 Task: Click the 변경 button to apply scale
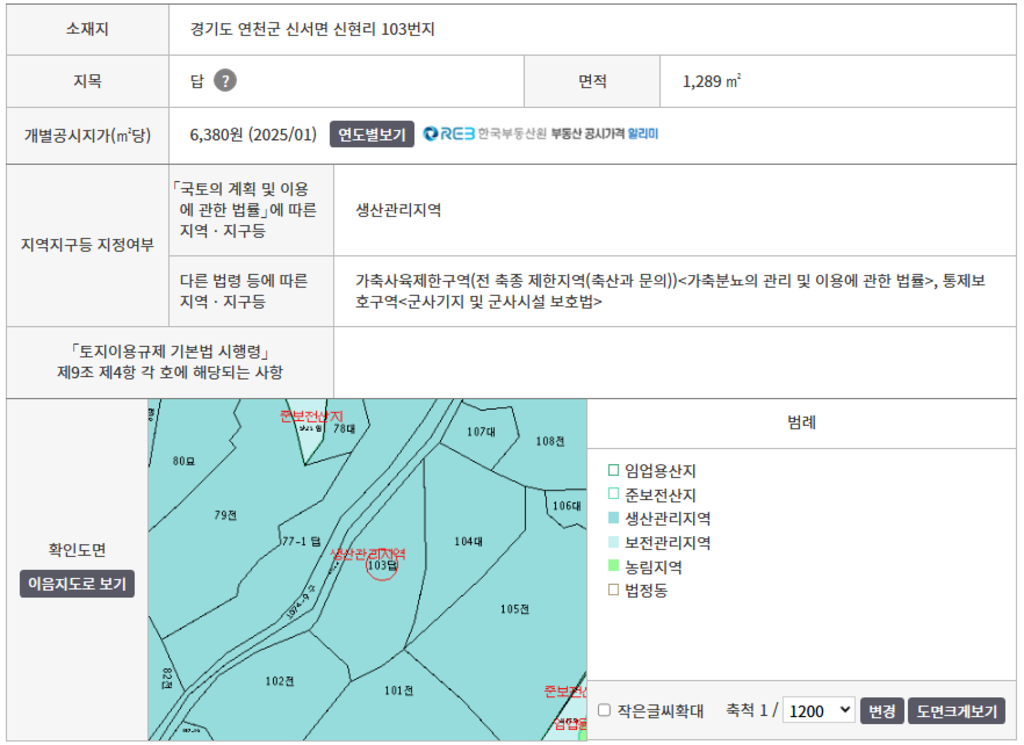click(x=882, y=710)
